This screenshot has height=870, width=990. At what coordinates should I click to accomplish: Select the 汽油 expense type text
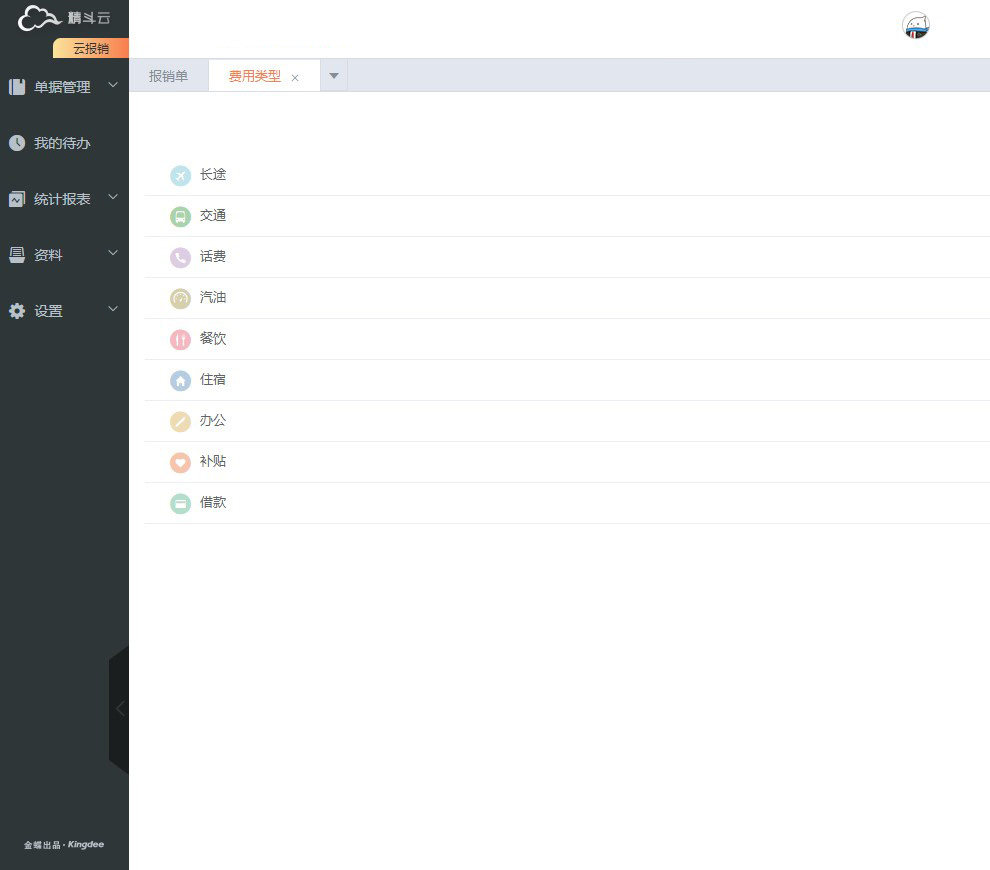coord(213,297)
